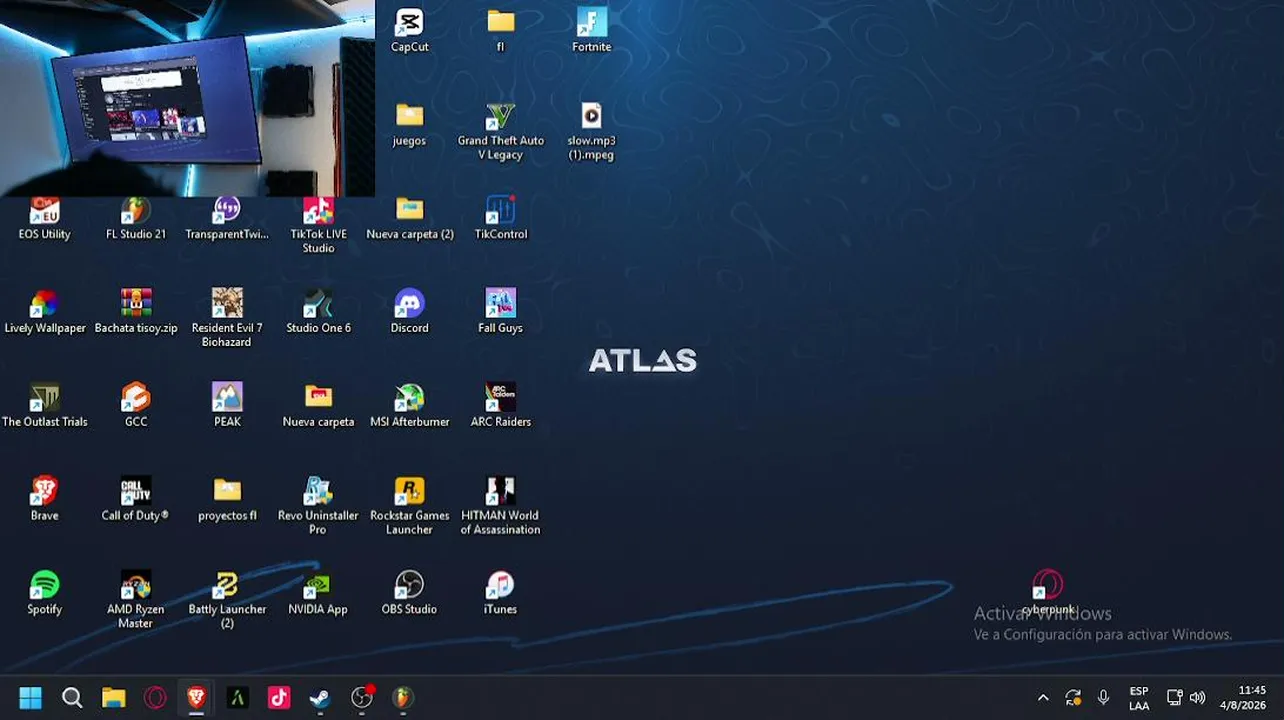1284x720 pixels.
Task: Select the slow.mp3 (1).mpeg file
Action: click(x=591, y=131)
